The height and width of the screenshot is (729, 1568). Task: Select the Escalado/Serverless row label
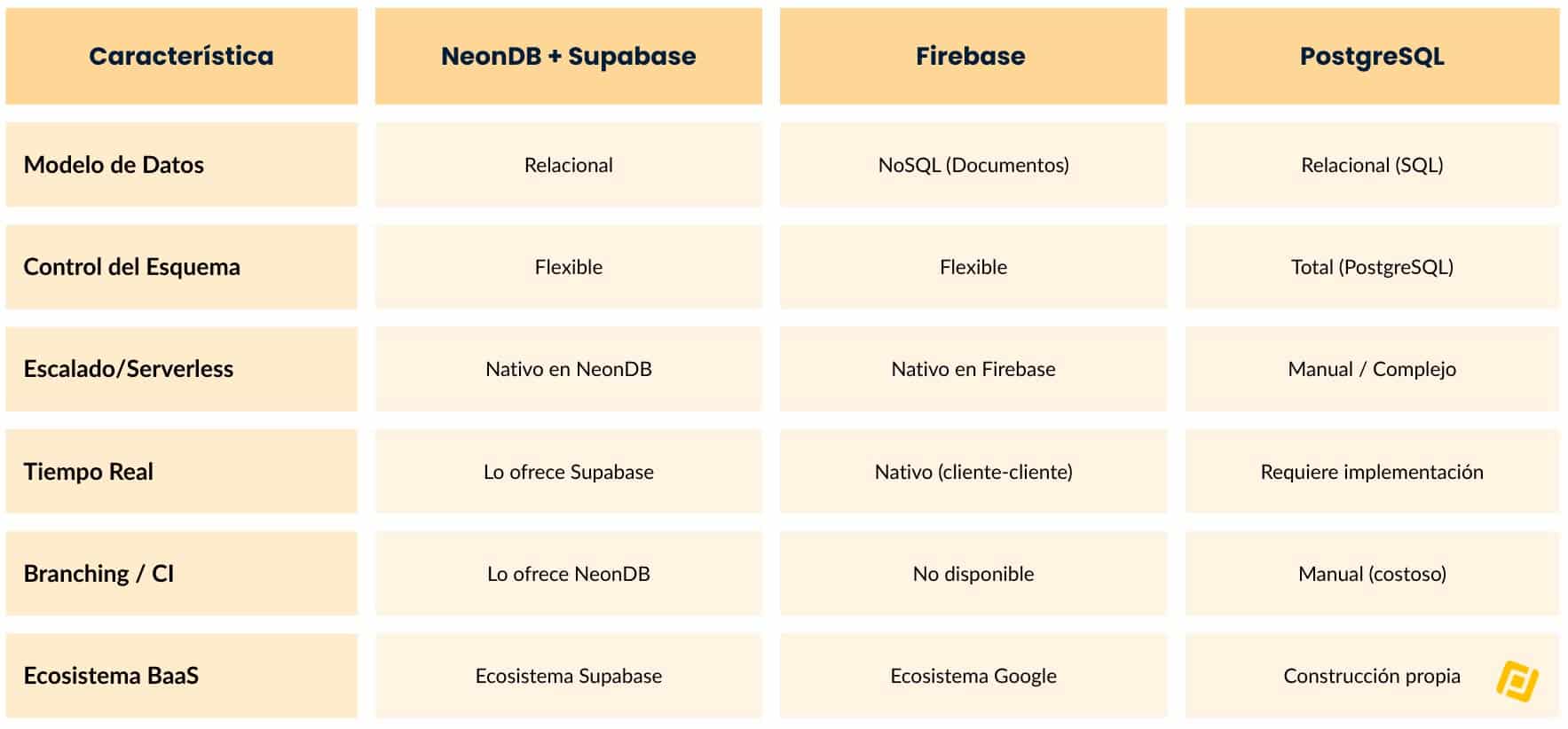[x=181, y=369]
